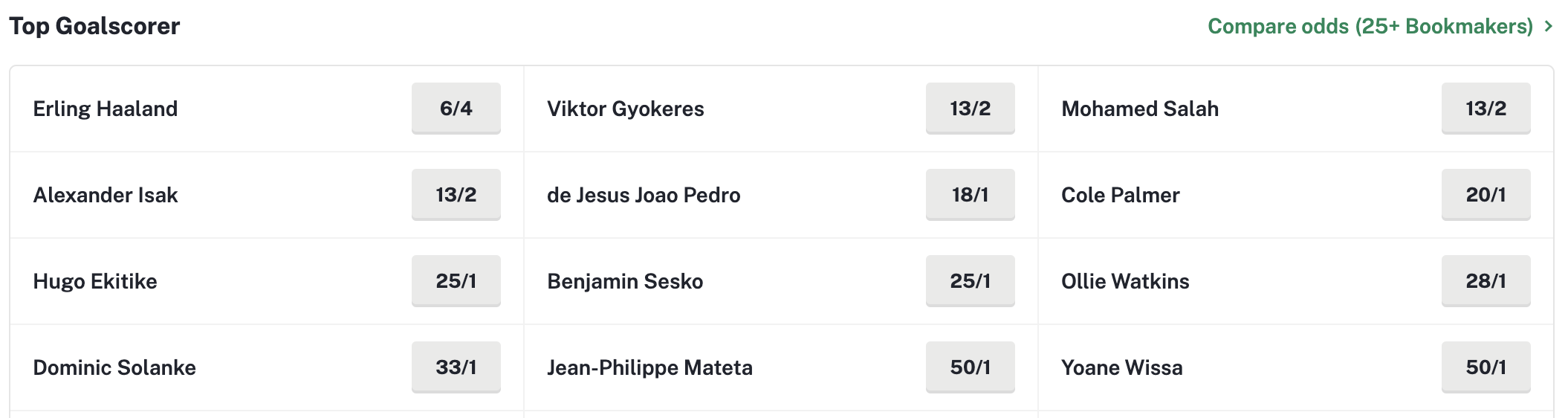
Task: Pick Viktor Gyokeres 13/2 odds
Action: click(971, 109)
